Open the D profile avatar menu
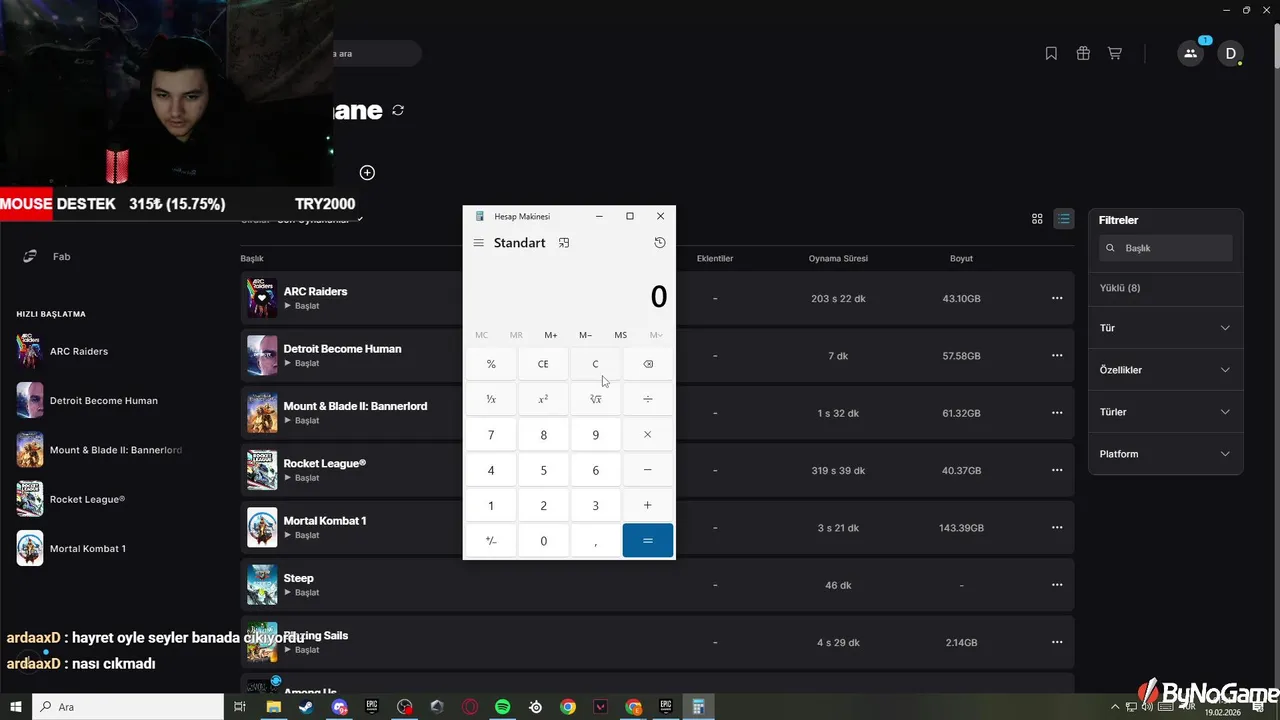Viewport: 1280px width, 720px height. click(x=1230, y=54)
